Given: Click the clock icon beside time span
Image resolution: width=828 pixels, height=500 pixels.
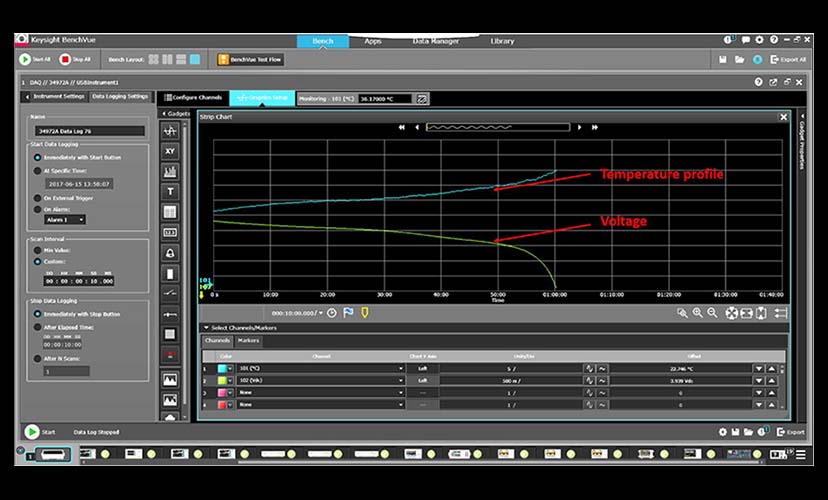Looking at the screenshot, I should (332, 313).
